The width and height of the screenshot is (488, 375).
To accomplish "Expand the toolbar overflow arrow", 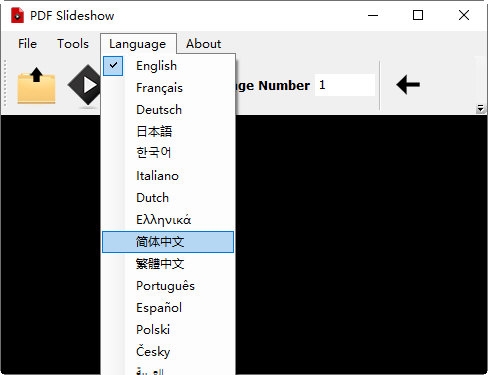I will (480, 109).
